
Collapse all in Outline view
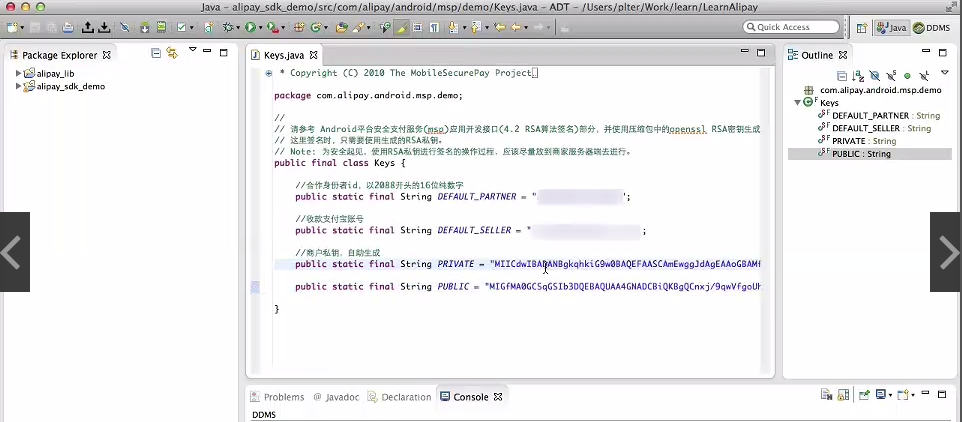842,76
